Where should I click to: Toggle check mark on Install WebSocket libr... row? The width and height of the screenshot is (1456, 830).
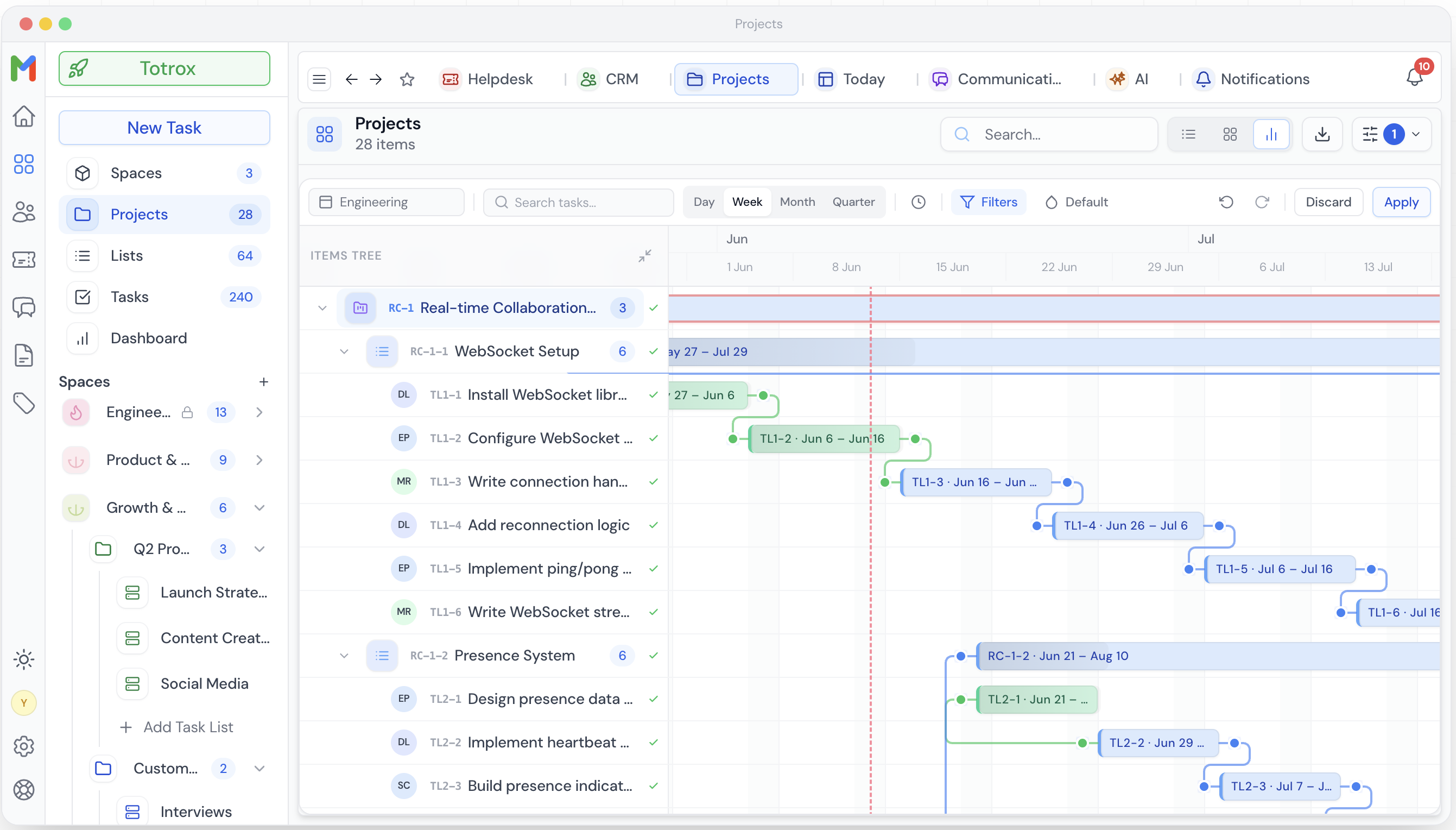(654, 394)
